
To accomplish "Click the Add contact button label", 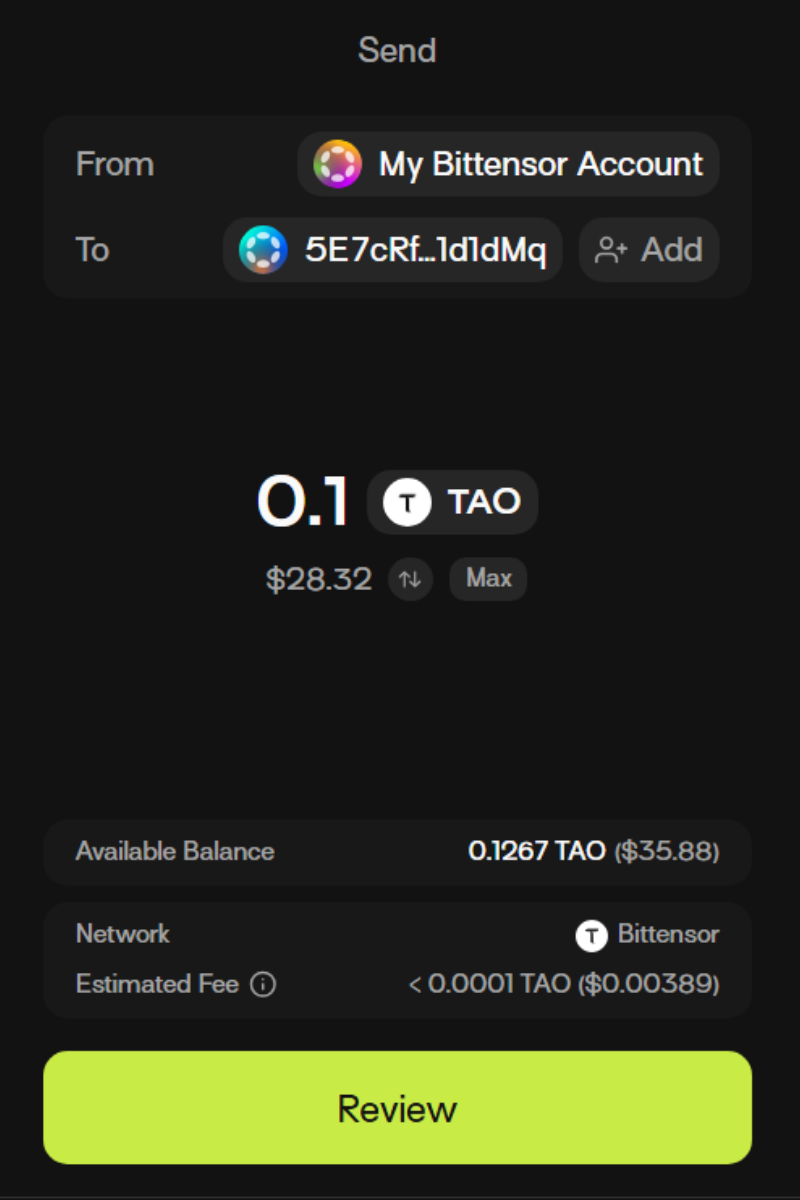I will coord(671,250).
